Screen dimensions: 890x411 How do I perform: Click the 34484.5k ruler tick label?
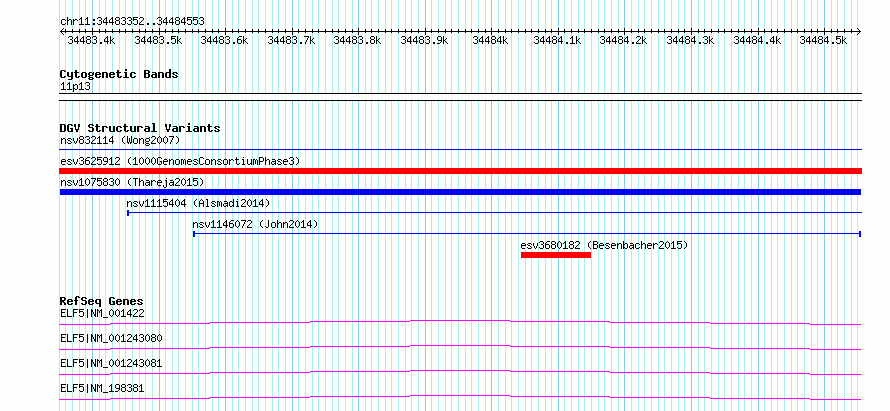coord(823,40)
